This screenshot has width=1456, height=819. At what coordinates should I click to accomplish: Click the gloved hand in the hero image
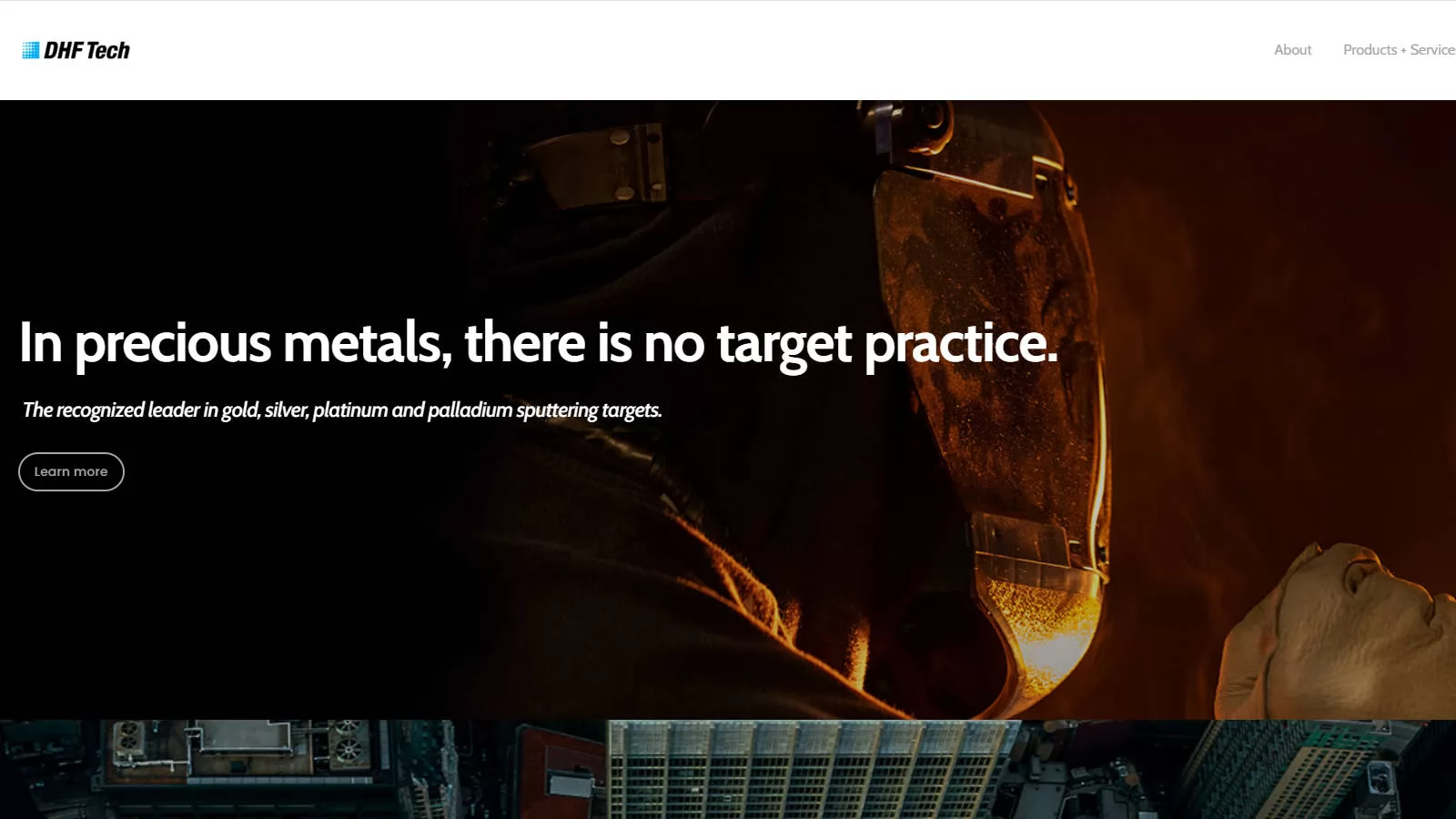pos(1338,628)
